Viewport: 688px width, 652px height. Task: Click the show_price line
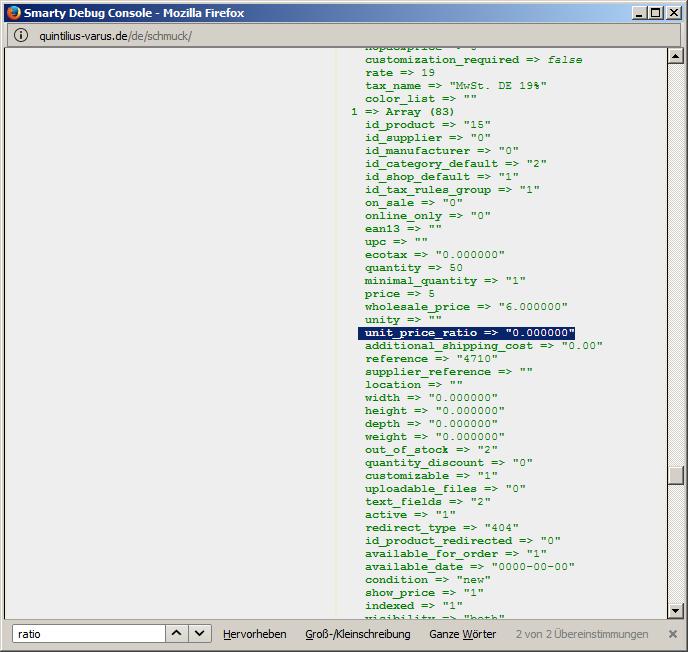(x=424, y=593)
